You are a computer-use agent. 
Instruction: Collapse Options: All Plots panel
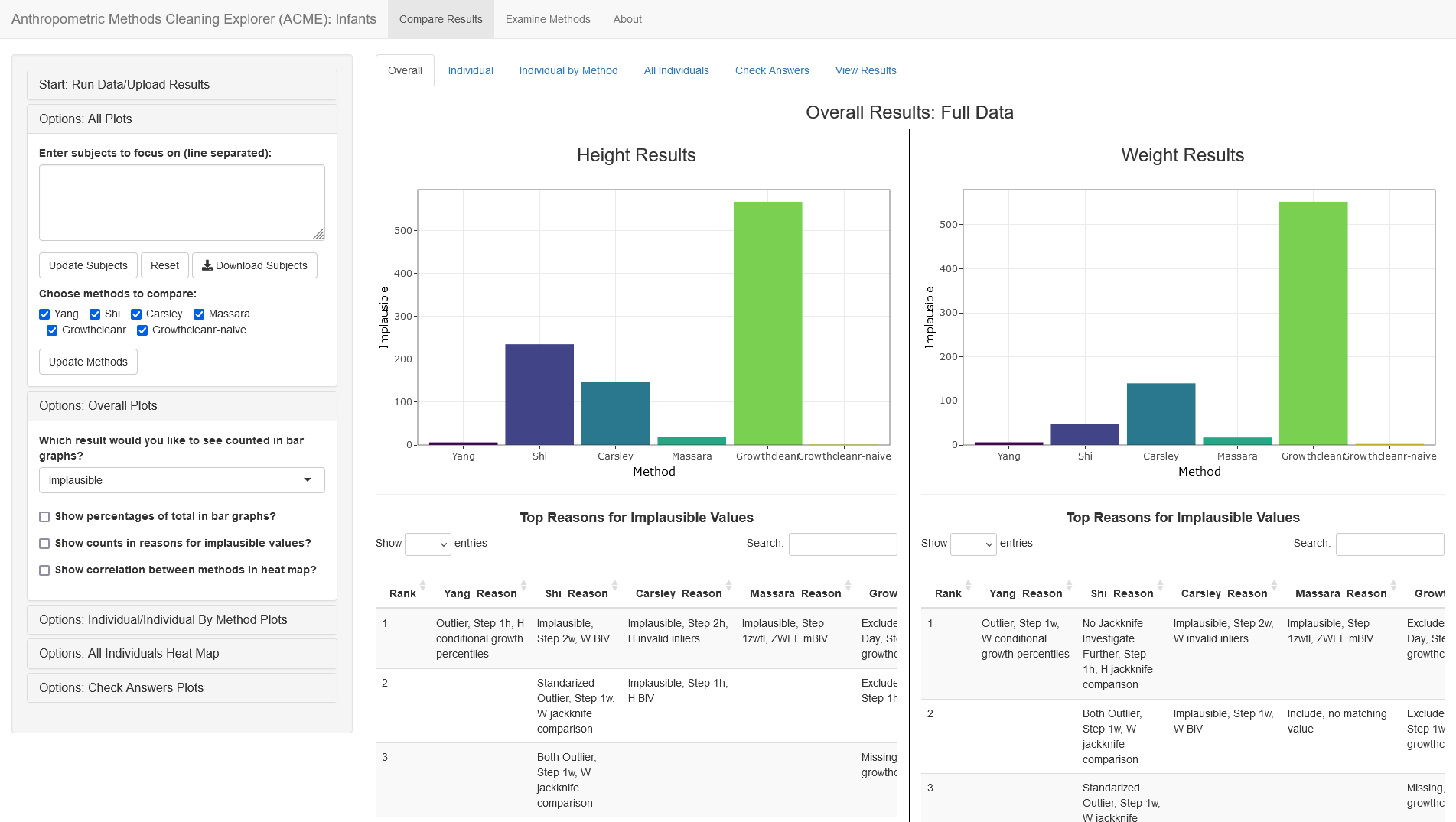182,119
